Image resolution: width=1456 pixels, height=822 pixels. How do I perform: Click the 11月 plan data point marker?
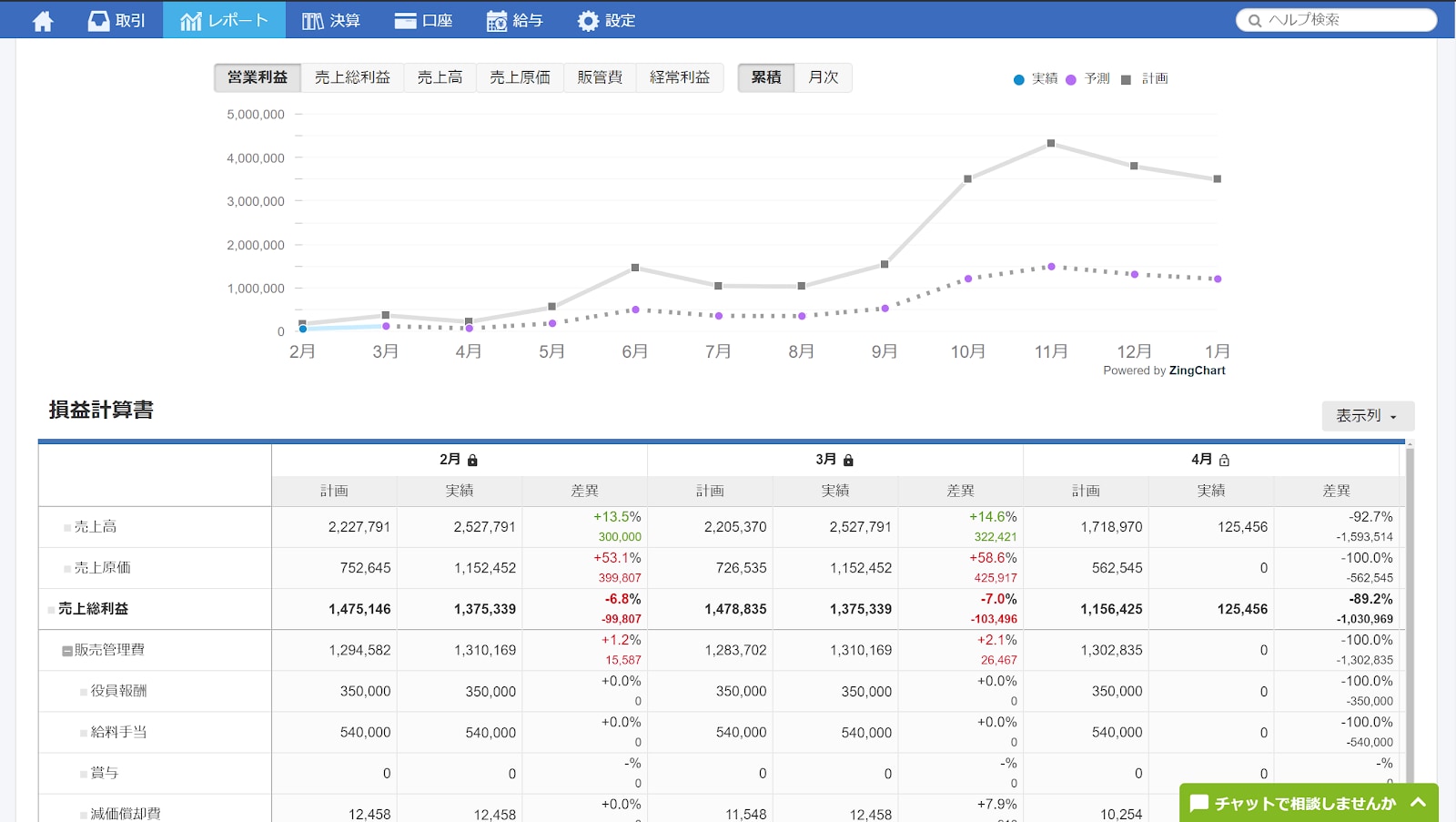tap(1051, 143)
